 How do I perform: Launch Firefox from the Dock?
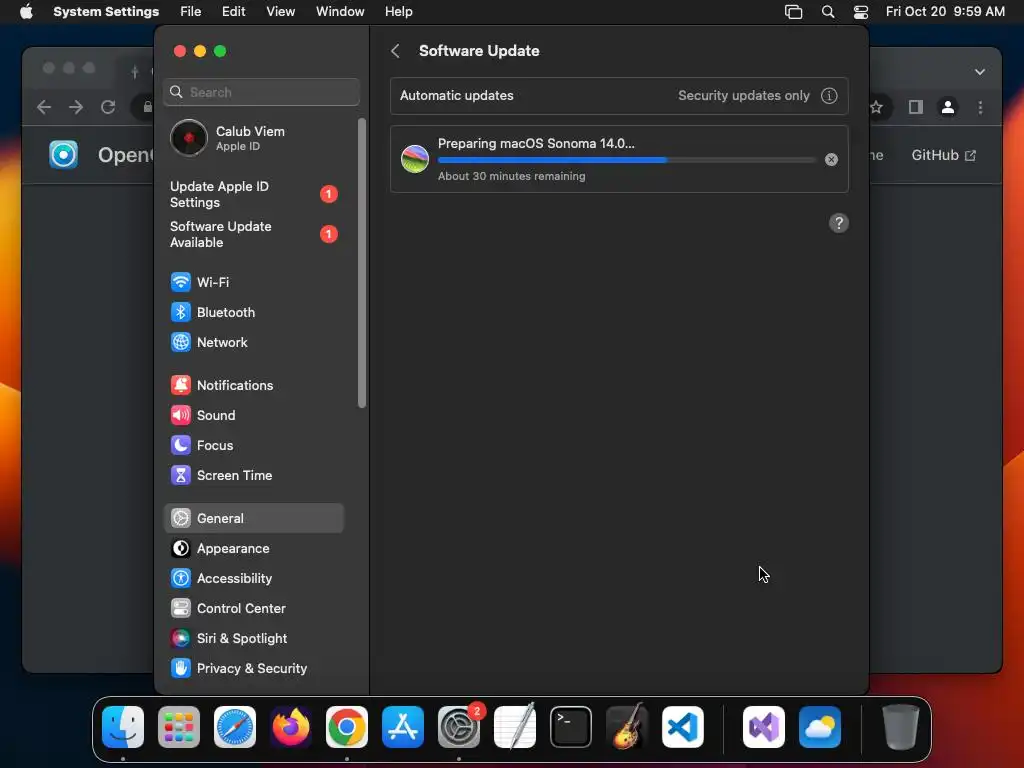(291, 727)
